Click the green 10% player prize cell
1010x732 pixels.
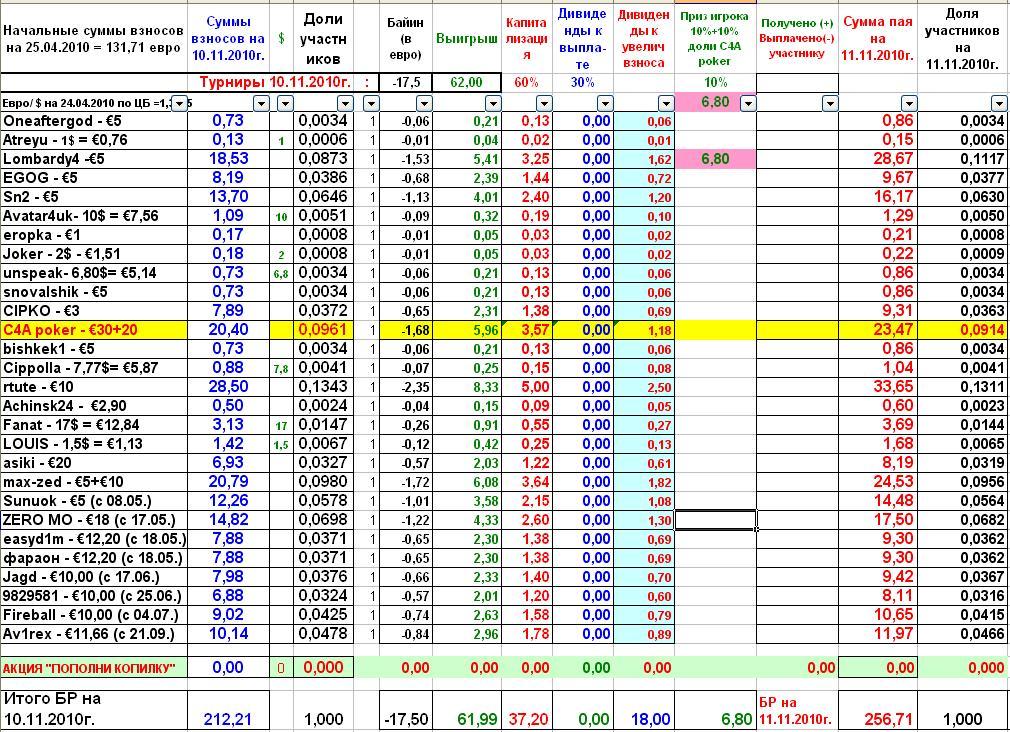click(715, 82)
